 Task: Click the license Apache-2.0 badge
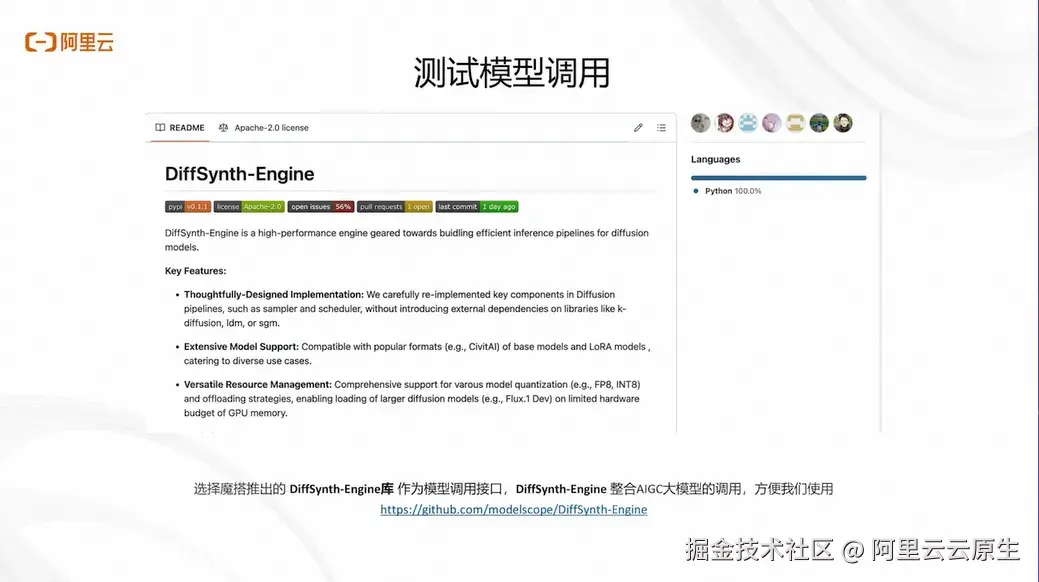coord(249,206)
